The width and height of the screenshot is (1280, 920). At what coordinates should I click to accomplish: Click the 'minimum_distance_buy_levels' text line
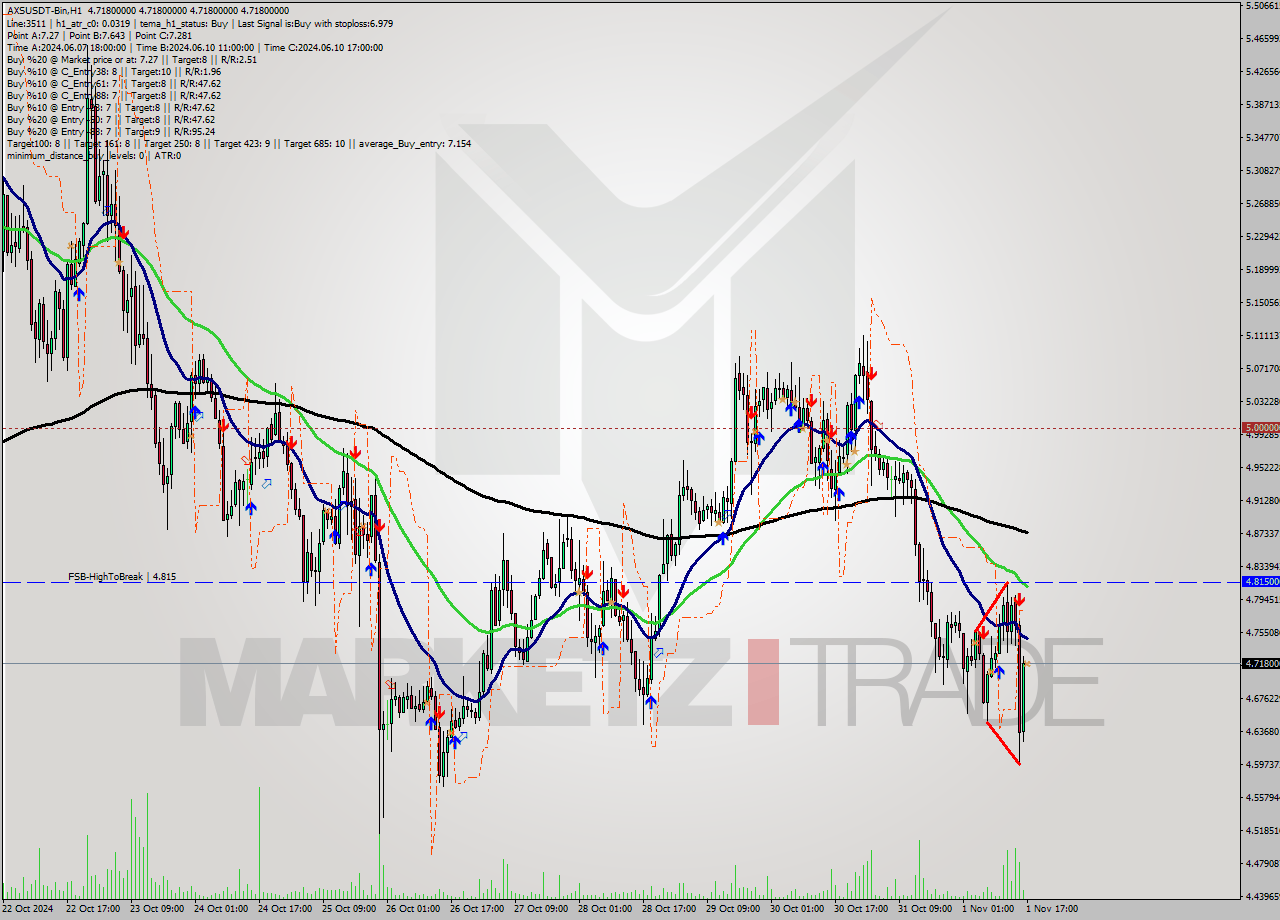(x=93, y=155)
